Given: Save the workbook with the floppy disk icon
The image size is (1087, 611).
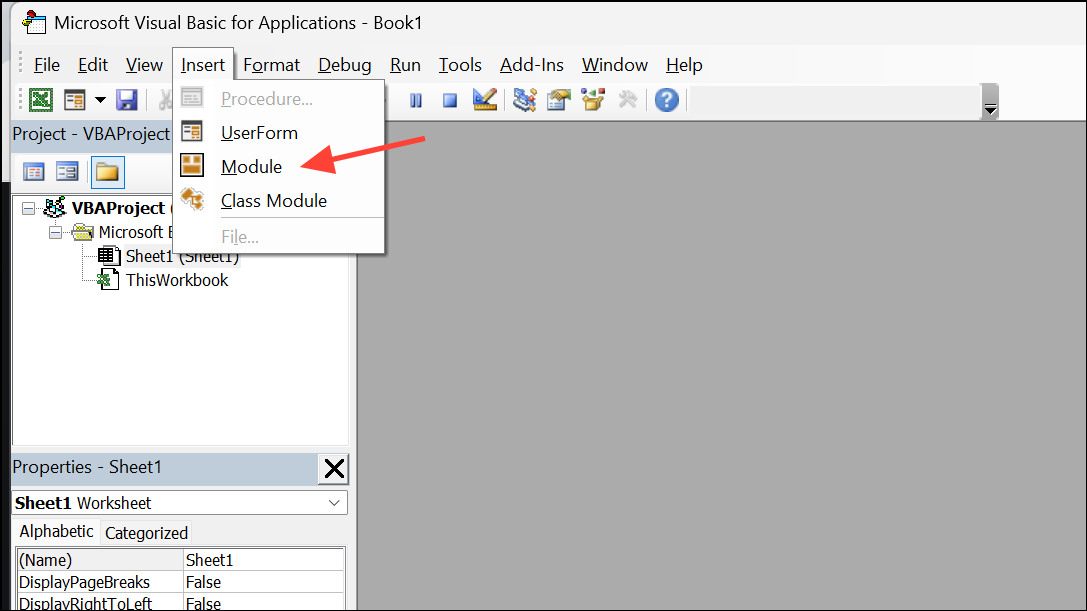Looking at the screenshot, I should point(126,100).
